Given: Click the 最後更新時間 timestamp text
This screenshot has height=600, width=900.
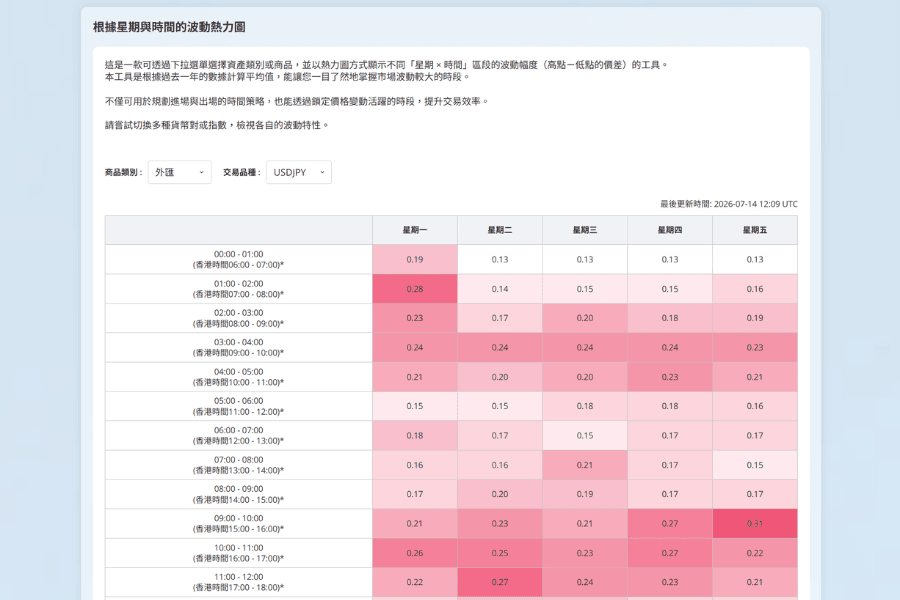Looking at the screenshot, I should tap(728, 204).
